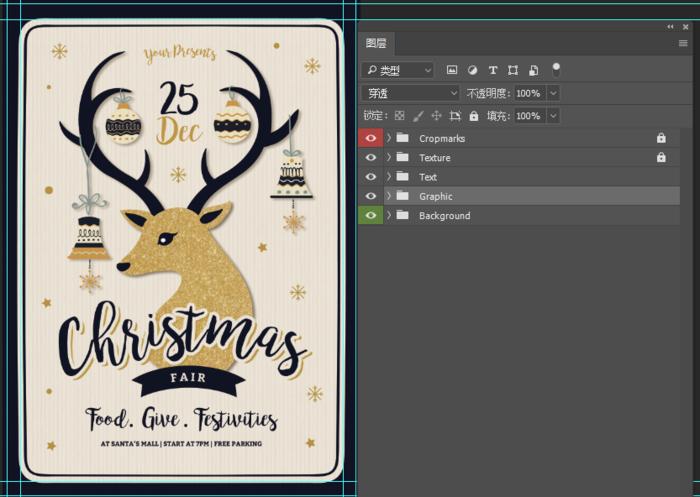
Task: Filter layers by type (T) icon
Action: coord(492,70)
